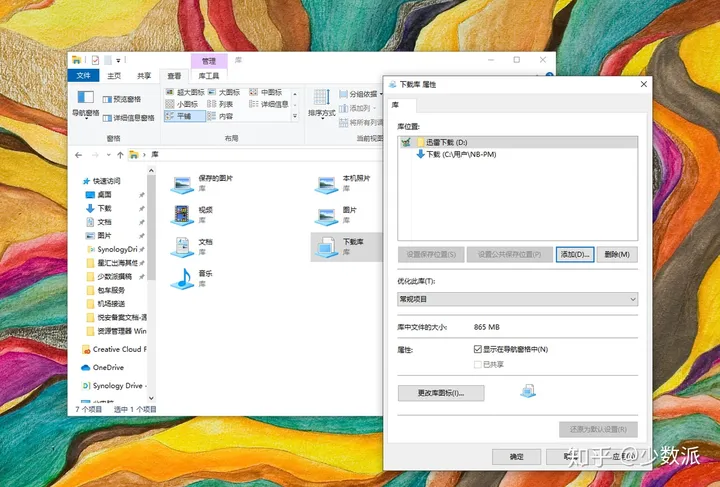Screen dimensions: 720x487
Task: Switch to the 库工具 ribbon tab
Action: point(208,76)
